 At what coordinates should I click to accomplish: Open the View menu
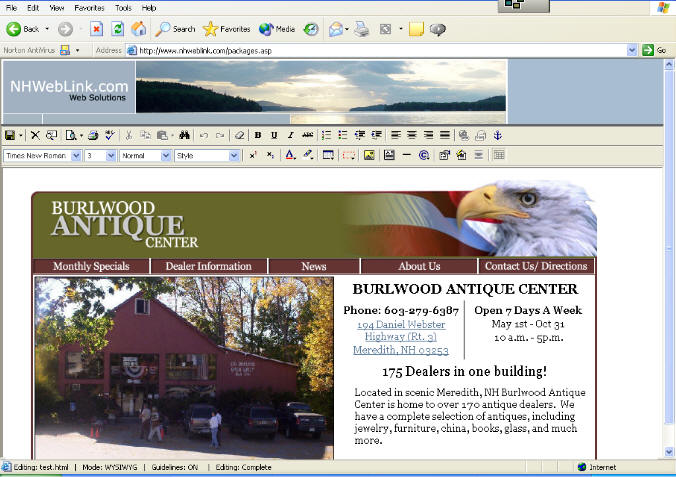coord(56,8)
